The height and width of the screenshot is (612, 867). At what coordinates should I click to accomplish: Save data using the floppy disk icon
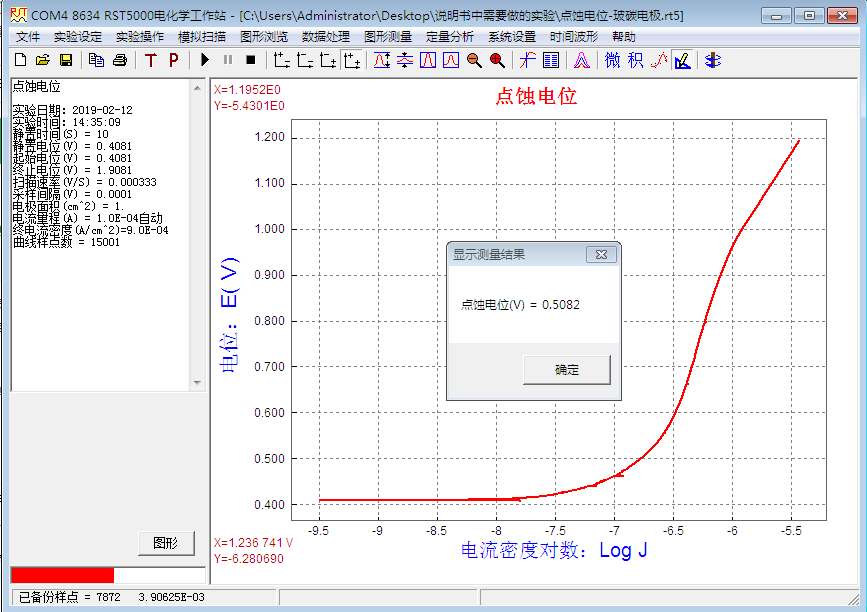click(x=65, y=60)
